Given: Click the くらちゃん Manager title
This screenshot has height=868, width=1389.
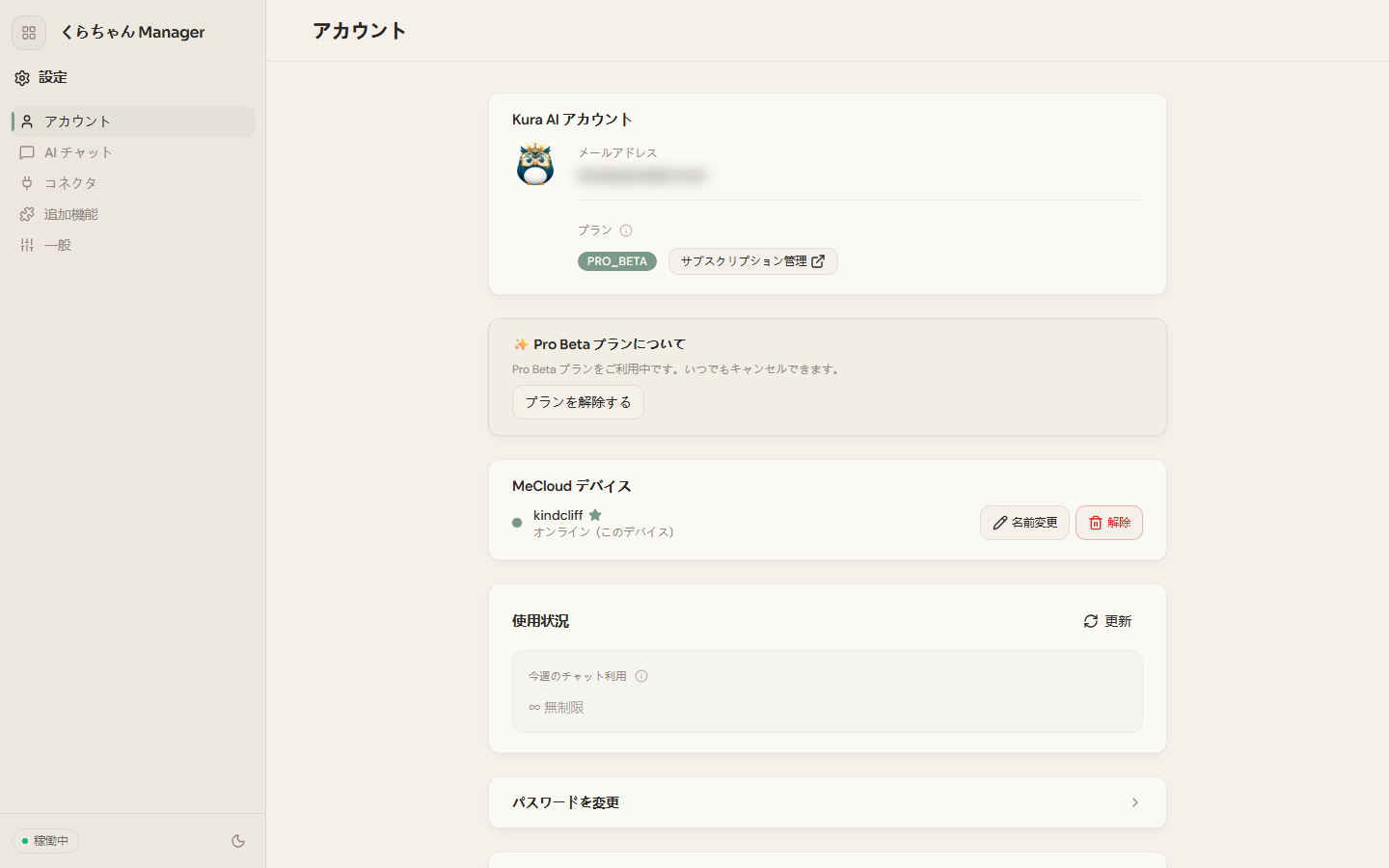Looking at the screenshot, I should (x=132, y=32).
